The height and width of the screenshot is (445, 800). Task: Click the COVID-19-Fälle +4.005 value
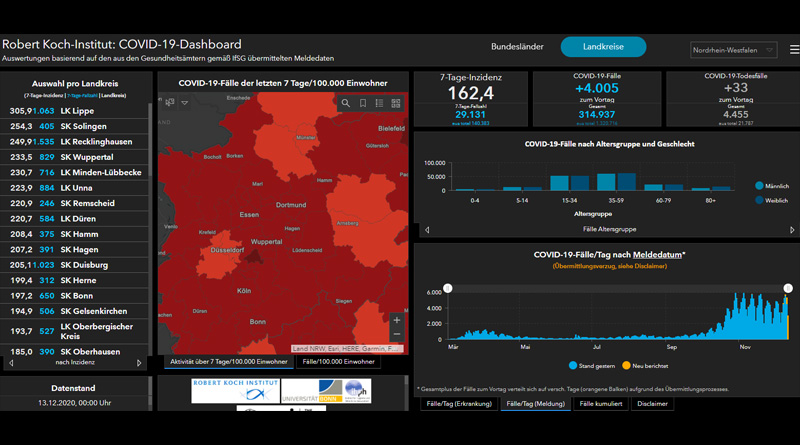pyautogui.click(x=597, y=88)
